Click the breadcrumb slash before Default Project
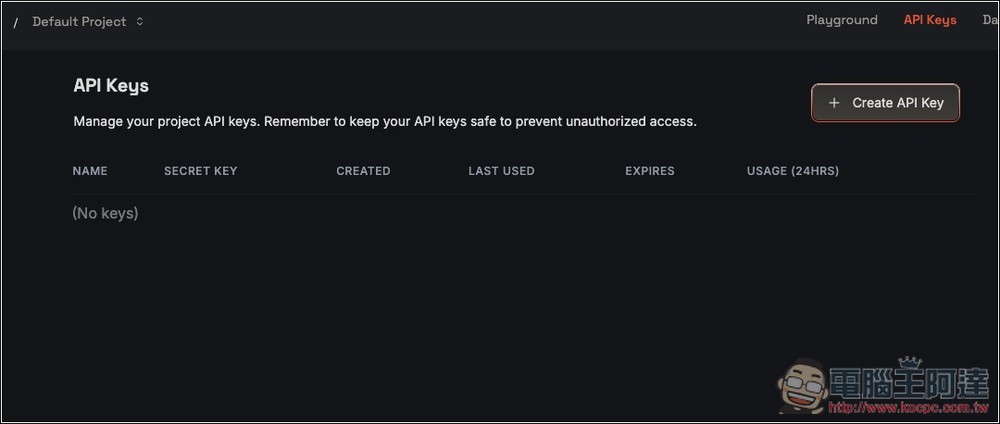The height and width of the screenshot is (424, 1000). click(x=16, y=22)
